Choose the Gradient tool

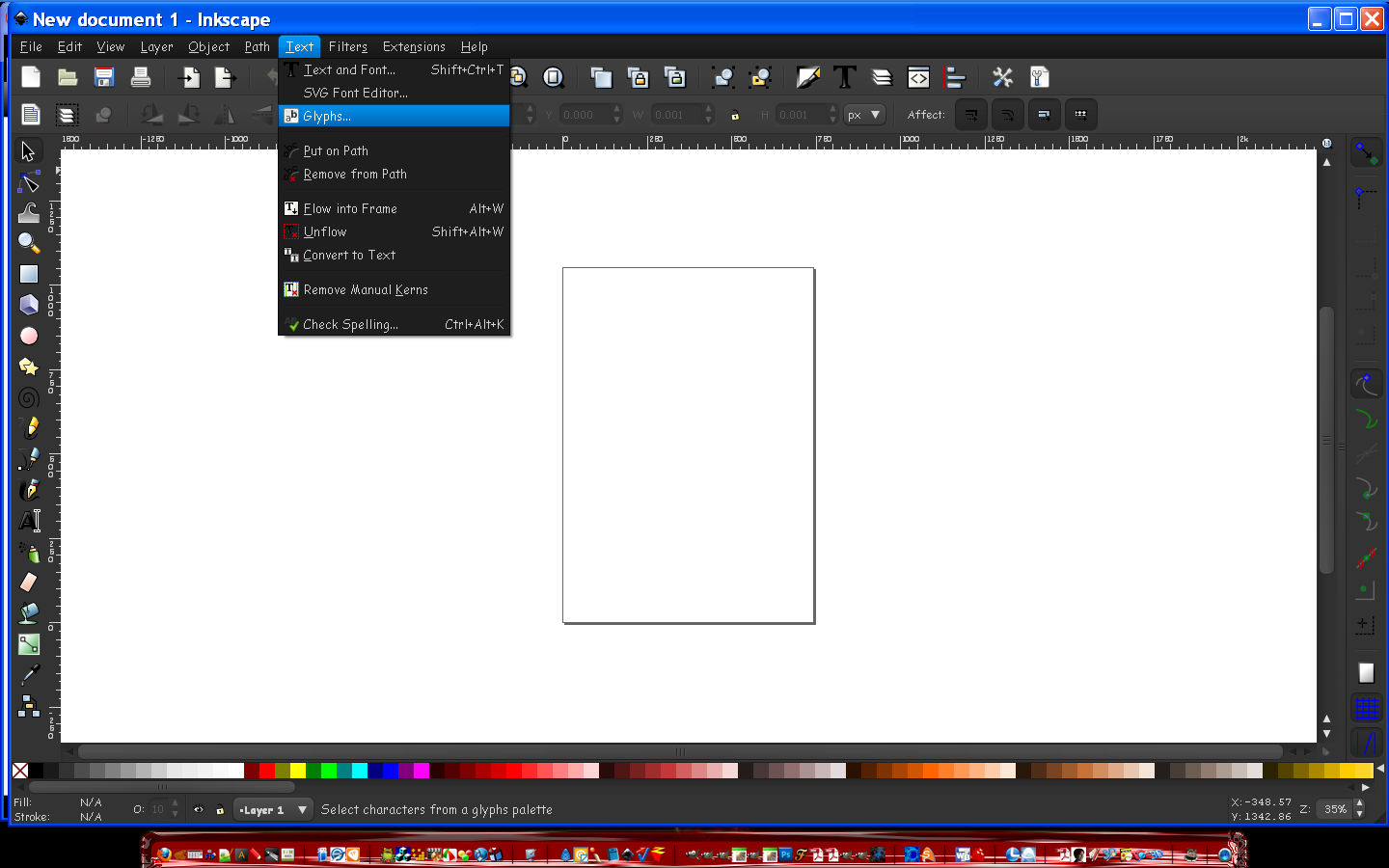point(29,644)
